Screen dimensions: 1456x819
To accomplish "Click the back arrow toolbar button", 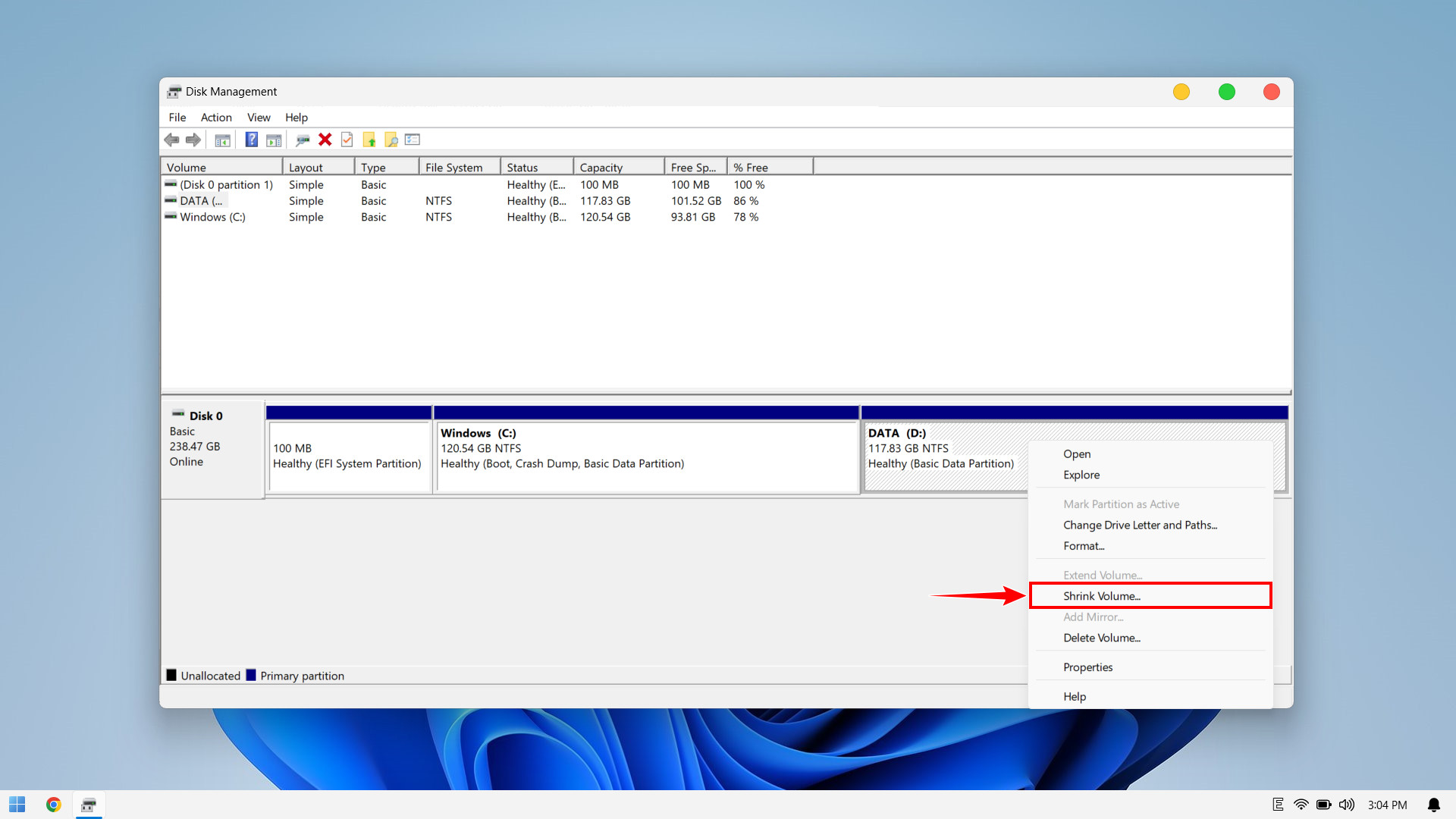I will point(172,140).
